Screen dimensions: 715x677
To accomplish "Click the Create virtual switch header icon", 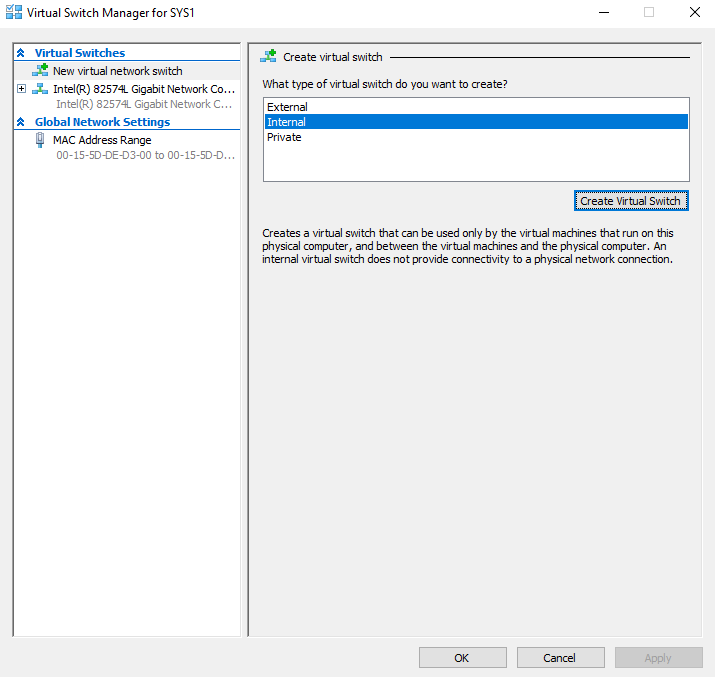I will [x=268, y=57].
